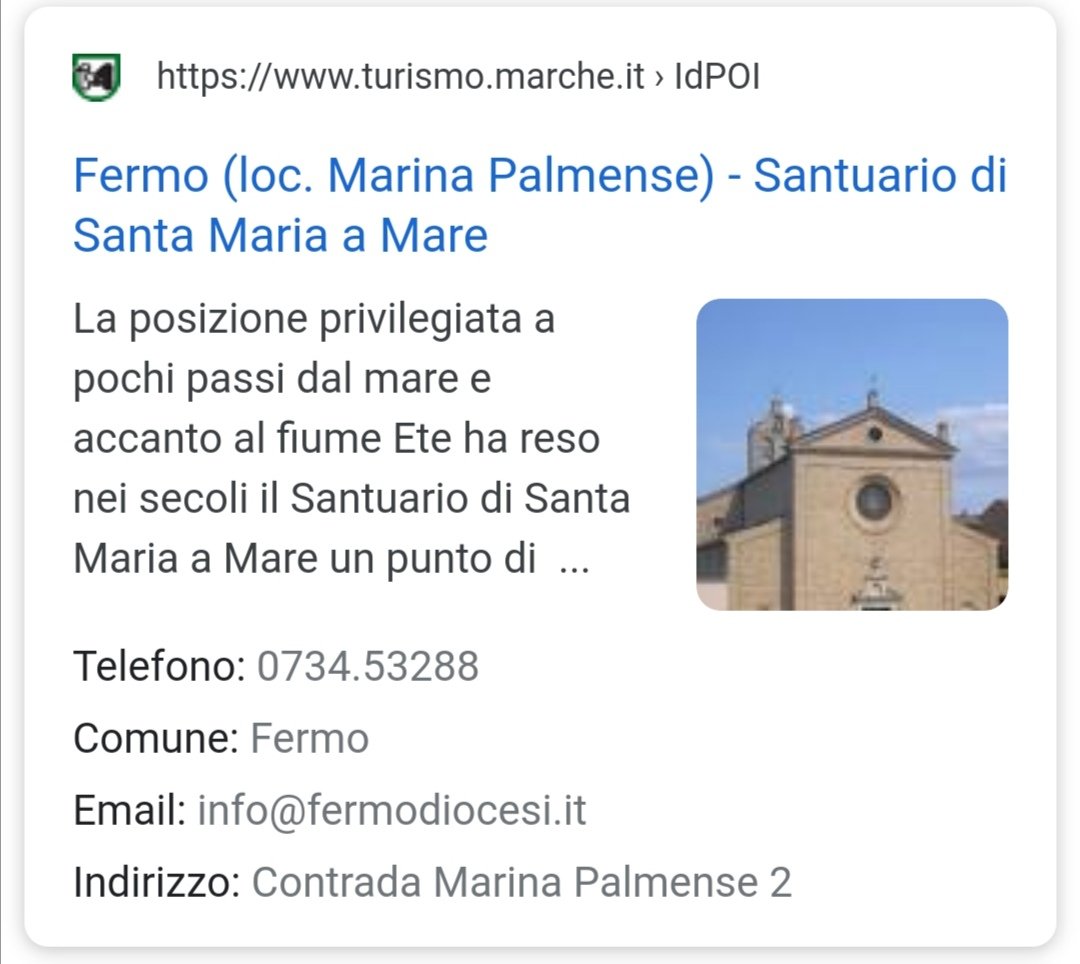Select the IdPOI breadcrumb segment

717,76
